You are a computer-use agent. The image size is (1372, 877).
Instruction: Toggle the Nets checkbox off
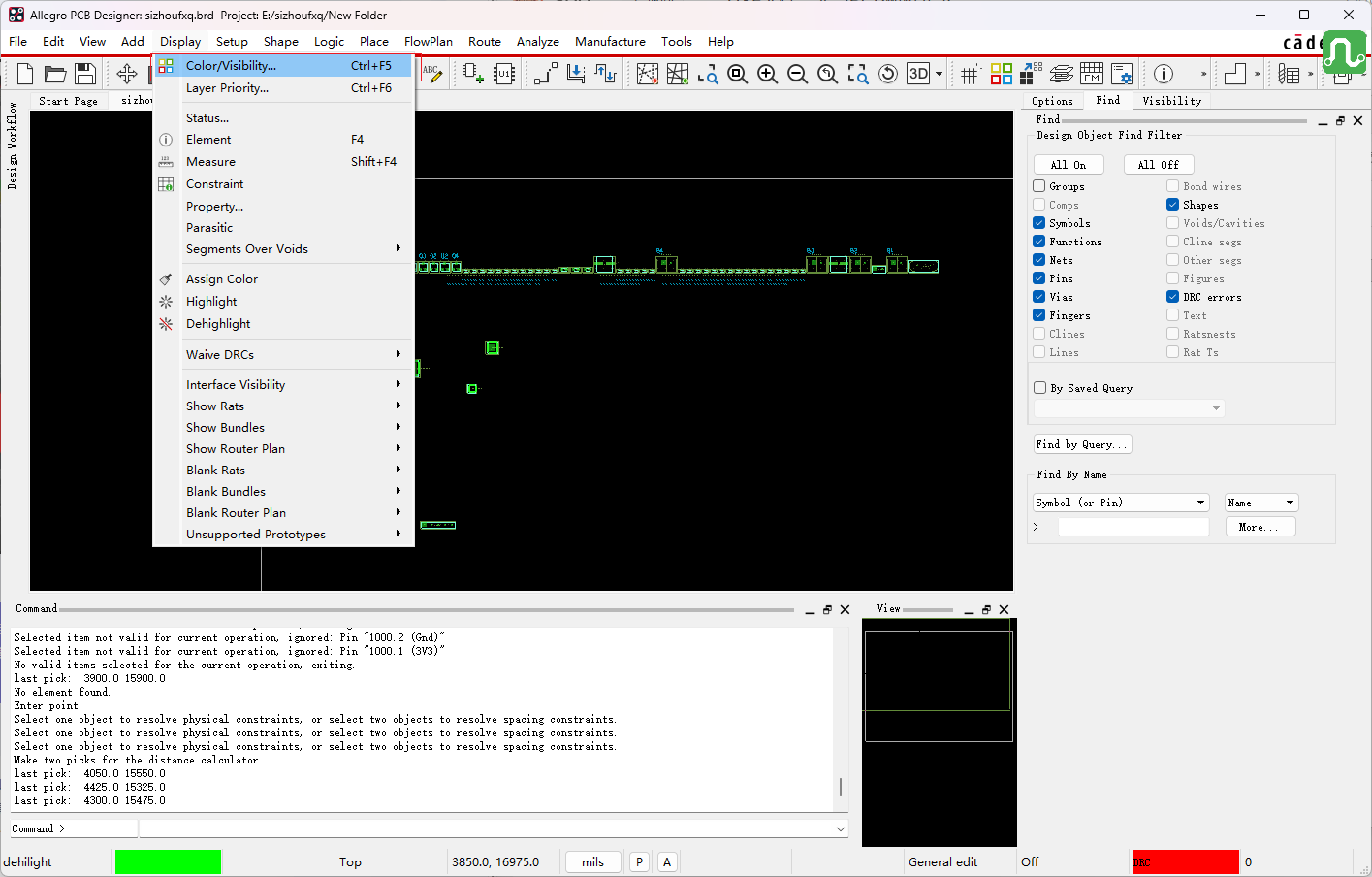(1039, 260)
